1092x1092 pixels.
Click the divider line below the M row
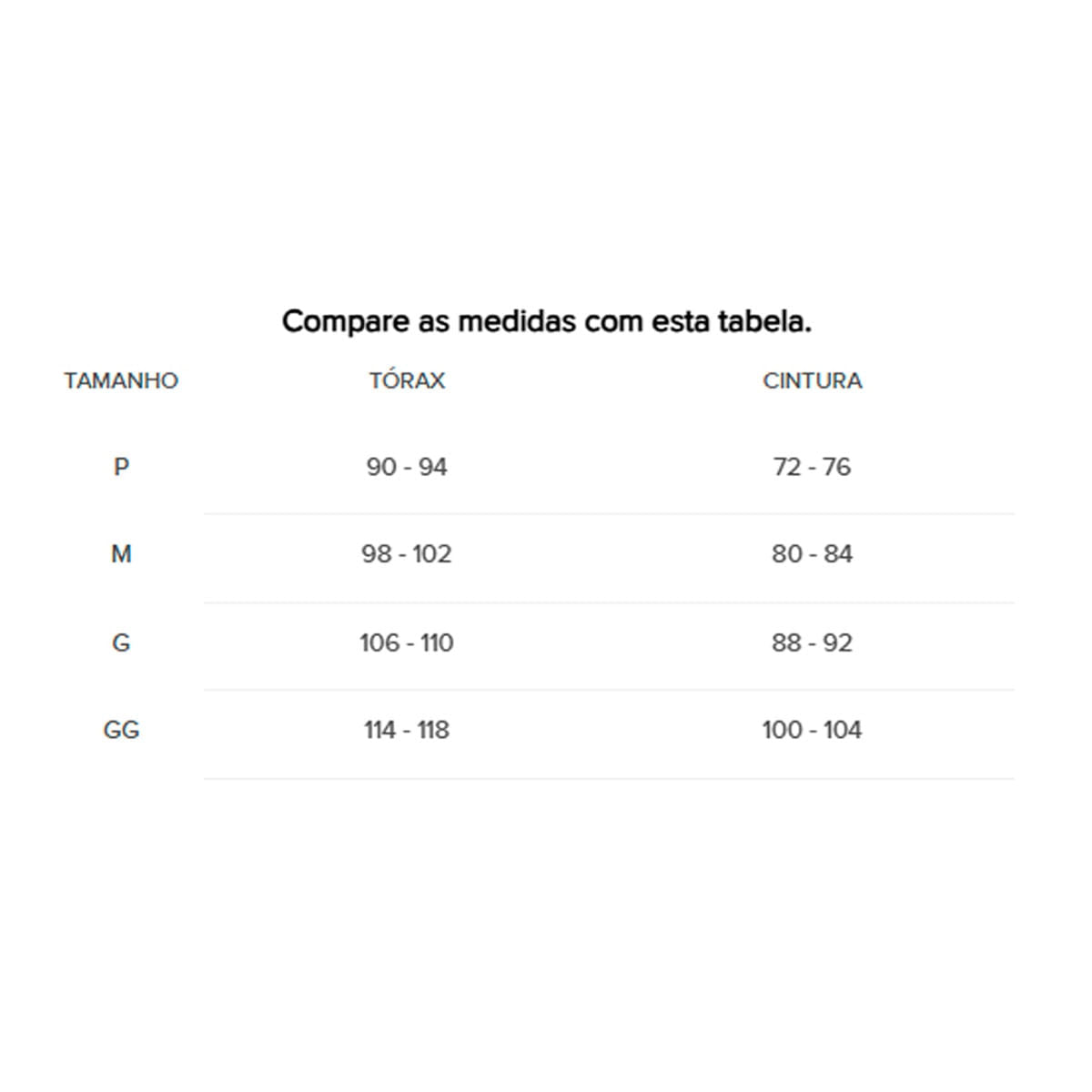pyautogui.click(x=608, y=602)
